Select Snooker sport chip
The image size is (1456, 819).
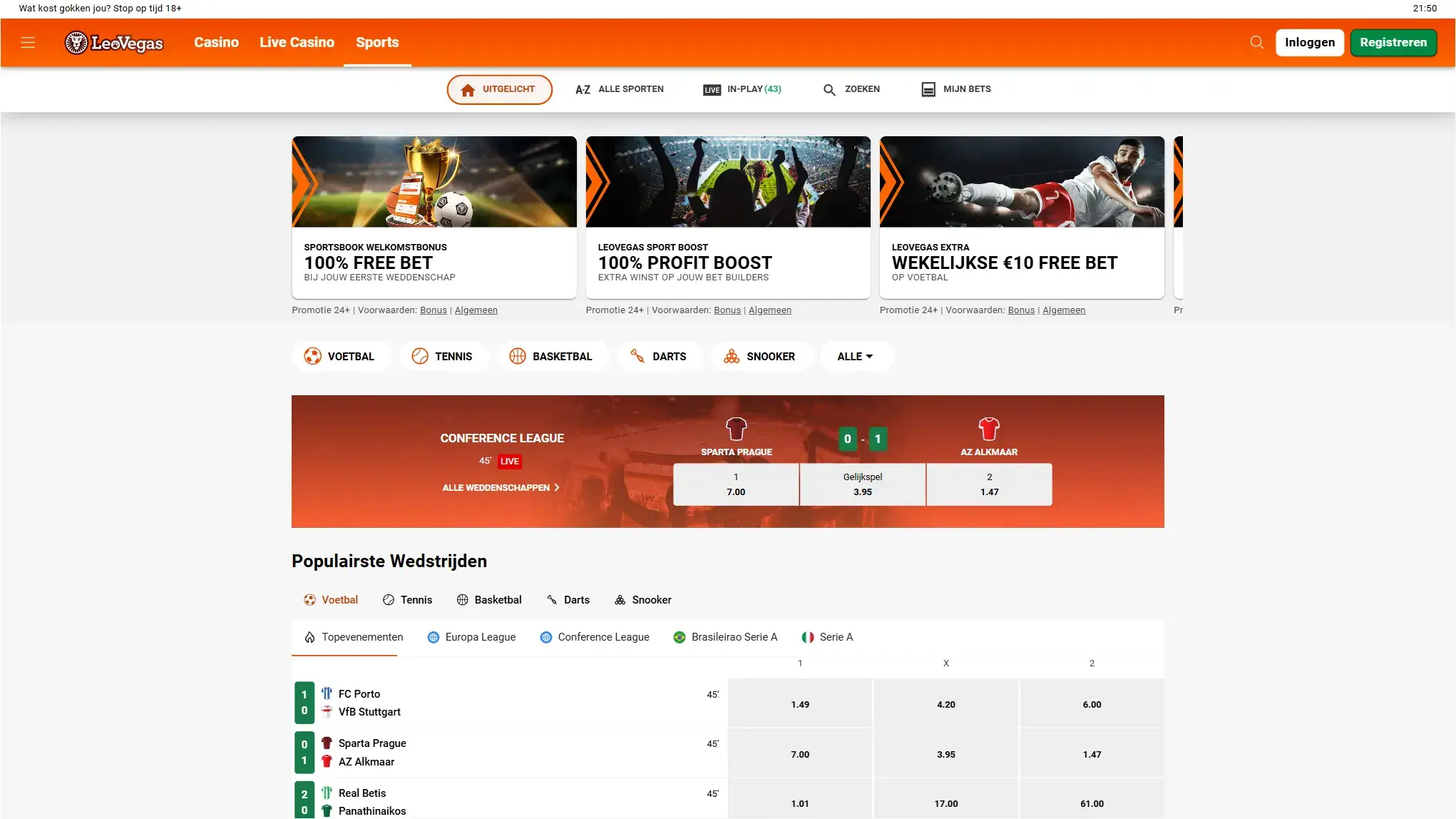click(x=761, y=356)
